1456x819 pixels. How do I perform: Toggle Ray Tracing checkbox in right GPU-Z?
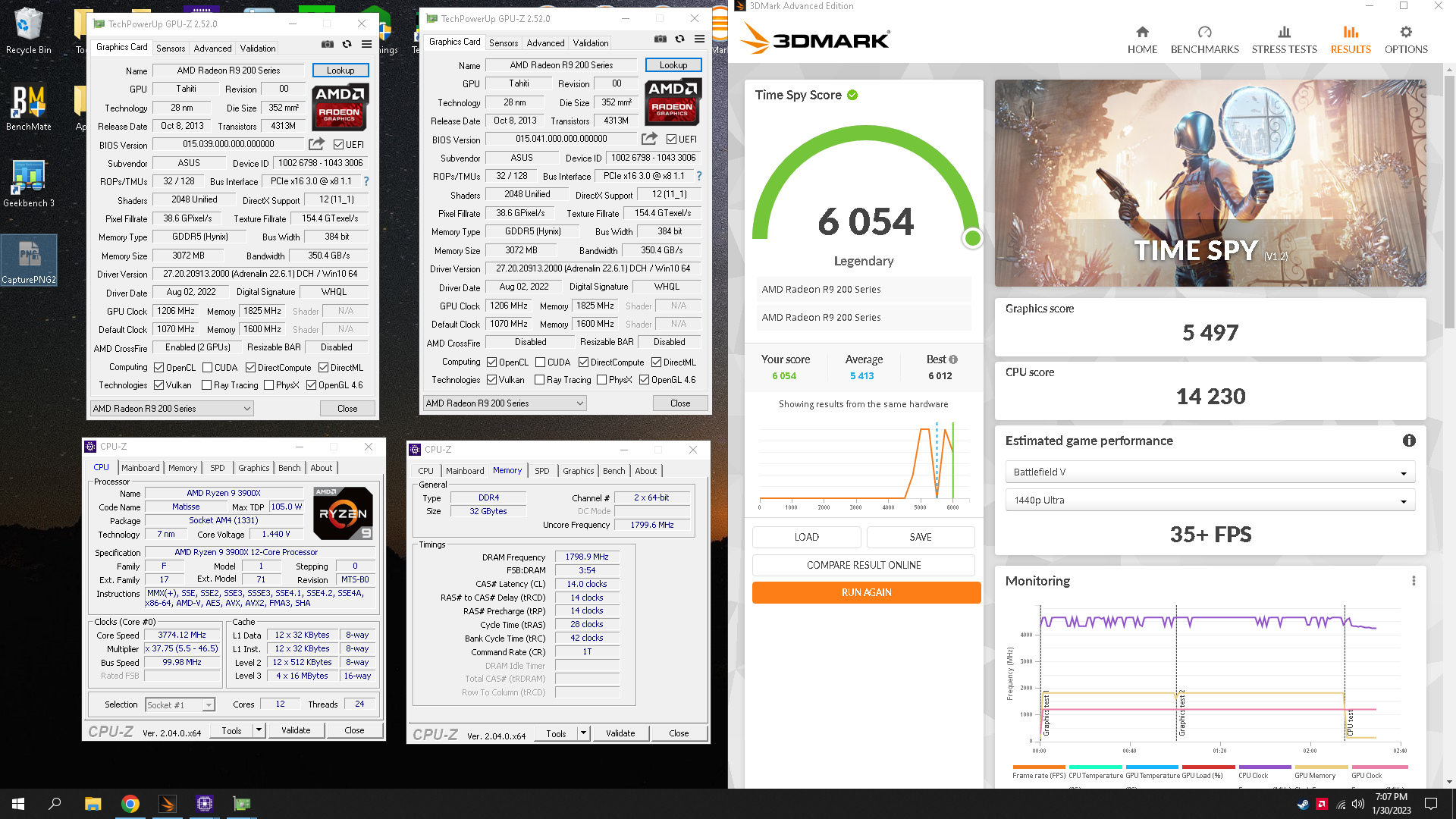[539, 380]
